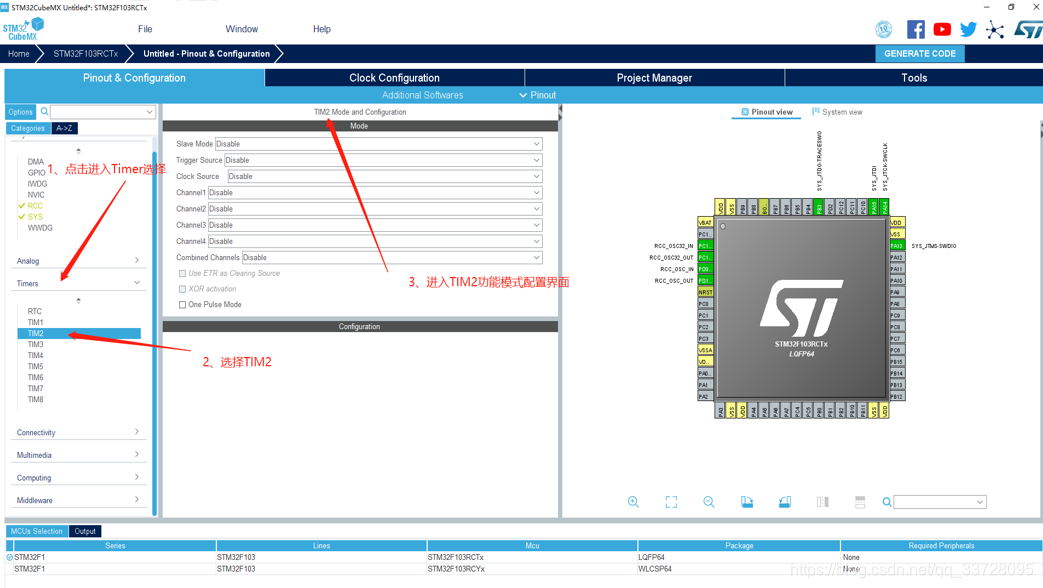1043x588 pixels.
Task: Expand the Analog category
Action: (78, 261)
